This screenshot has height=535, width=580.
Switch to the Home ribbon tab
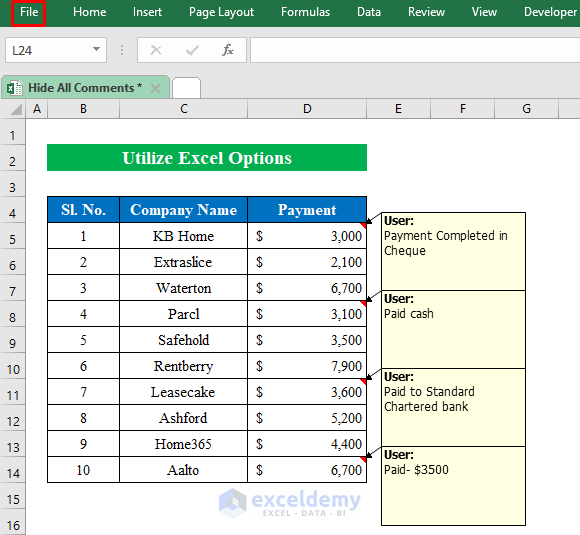pos(90,12)
